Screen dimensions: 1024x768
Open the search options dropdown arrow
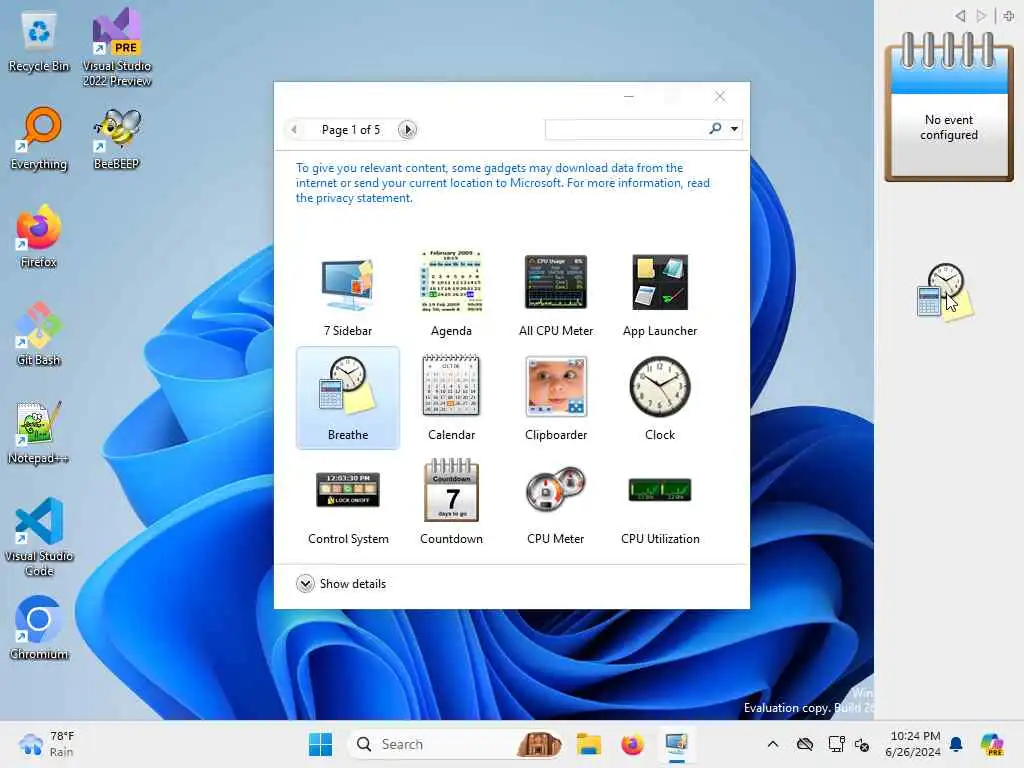pos(735,129)
